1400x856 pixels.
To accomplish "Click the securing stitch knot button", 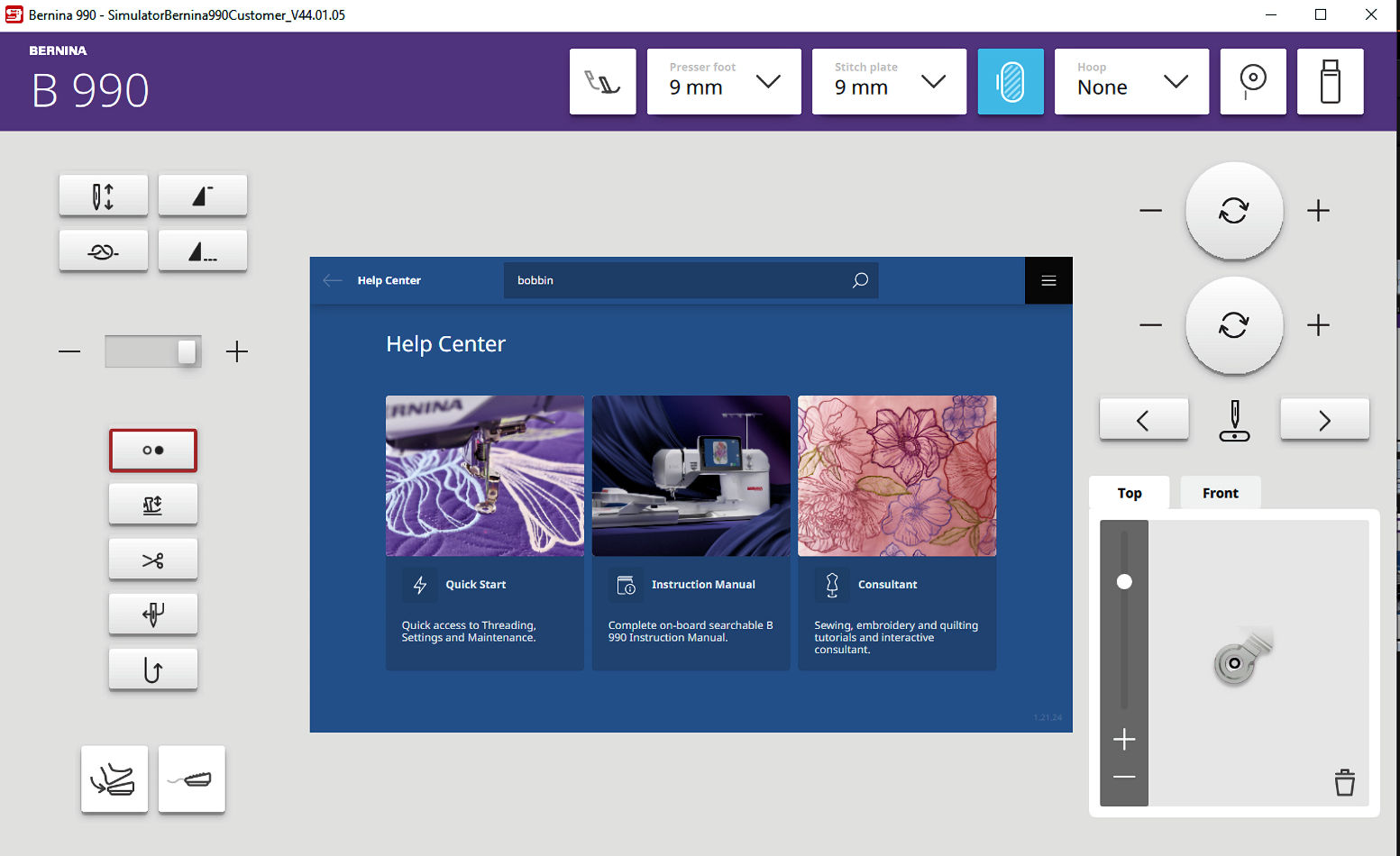I will click(x=104, y=251).
